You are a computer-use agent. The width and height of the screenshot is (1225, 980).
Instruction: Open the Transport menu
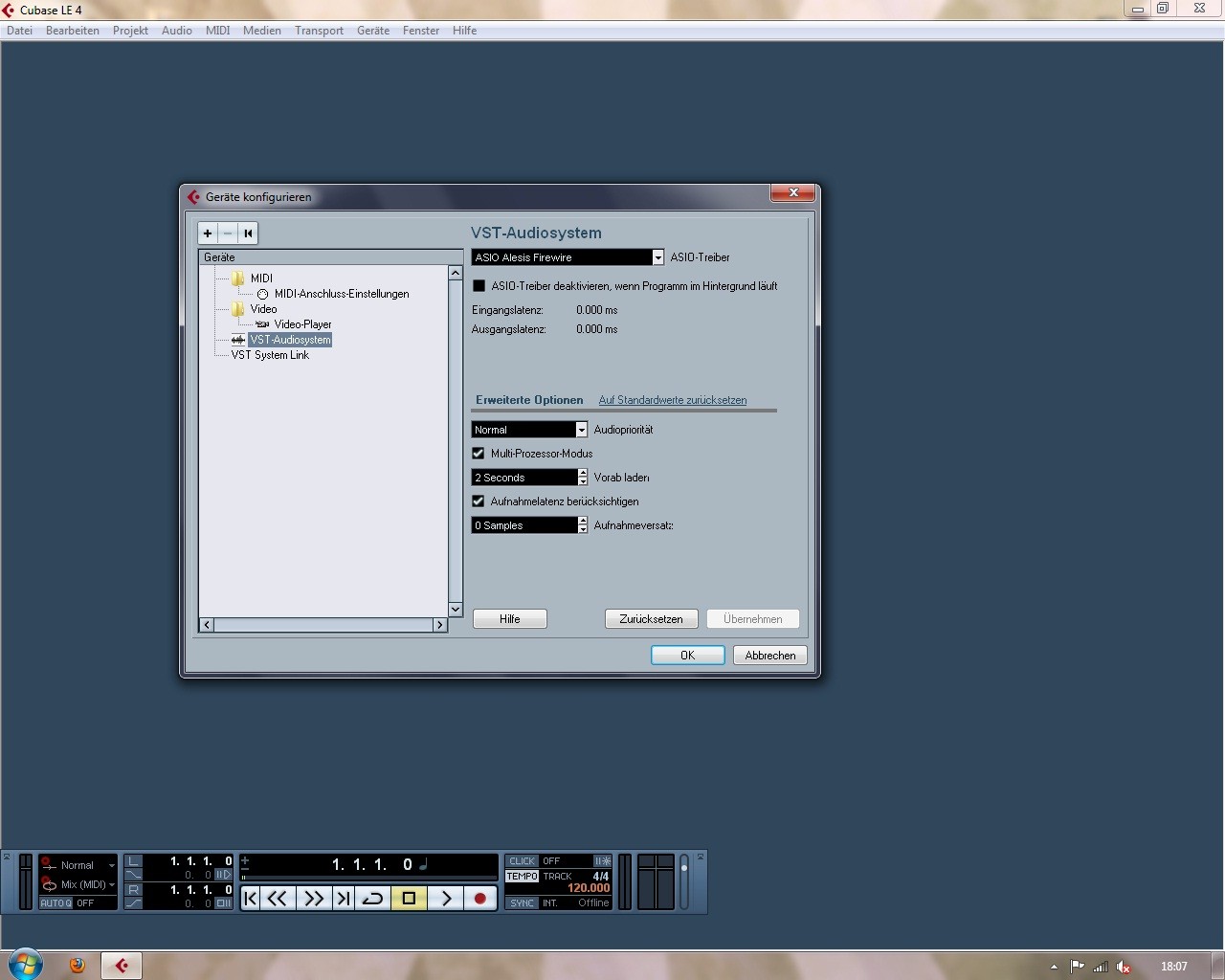[x=320, y=31]
